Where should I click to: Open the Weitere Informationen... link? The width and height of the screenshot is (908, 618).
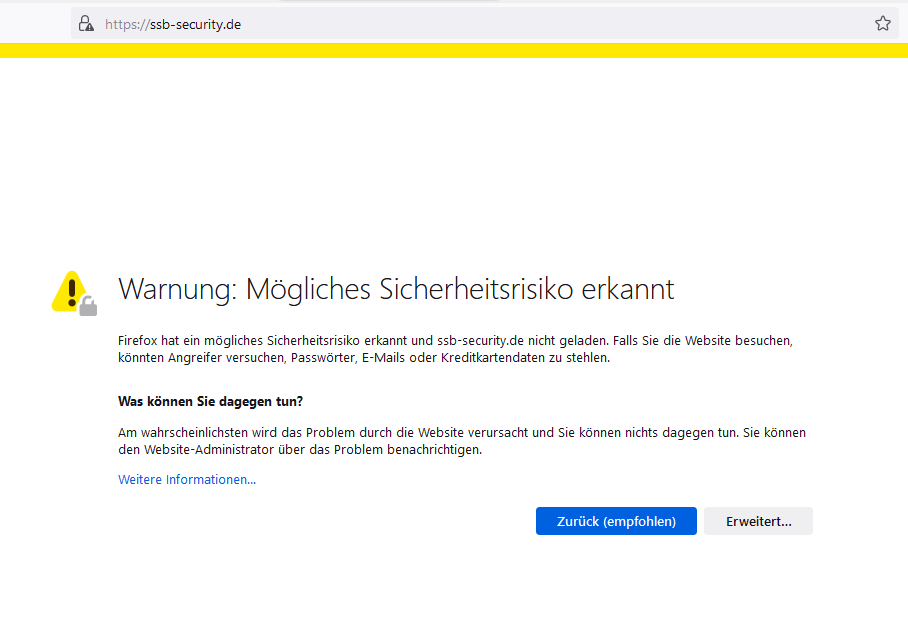point(187,480)
